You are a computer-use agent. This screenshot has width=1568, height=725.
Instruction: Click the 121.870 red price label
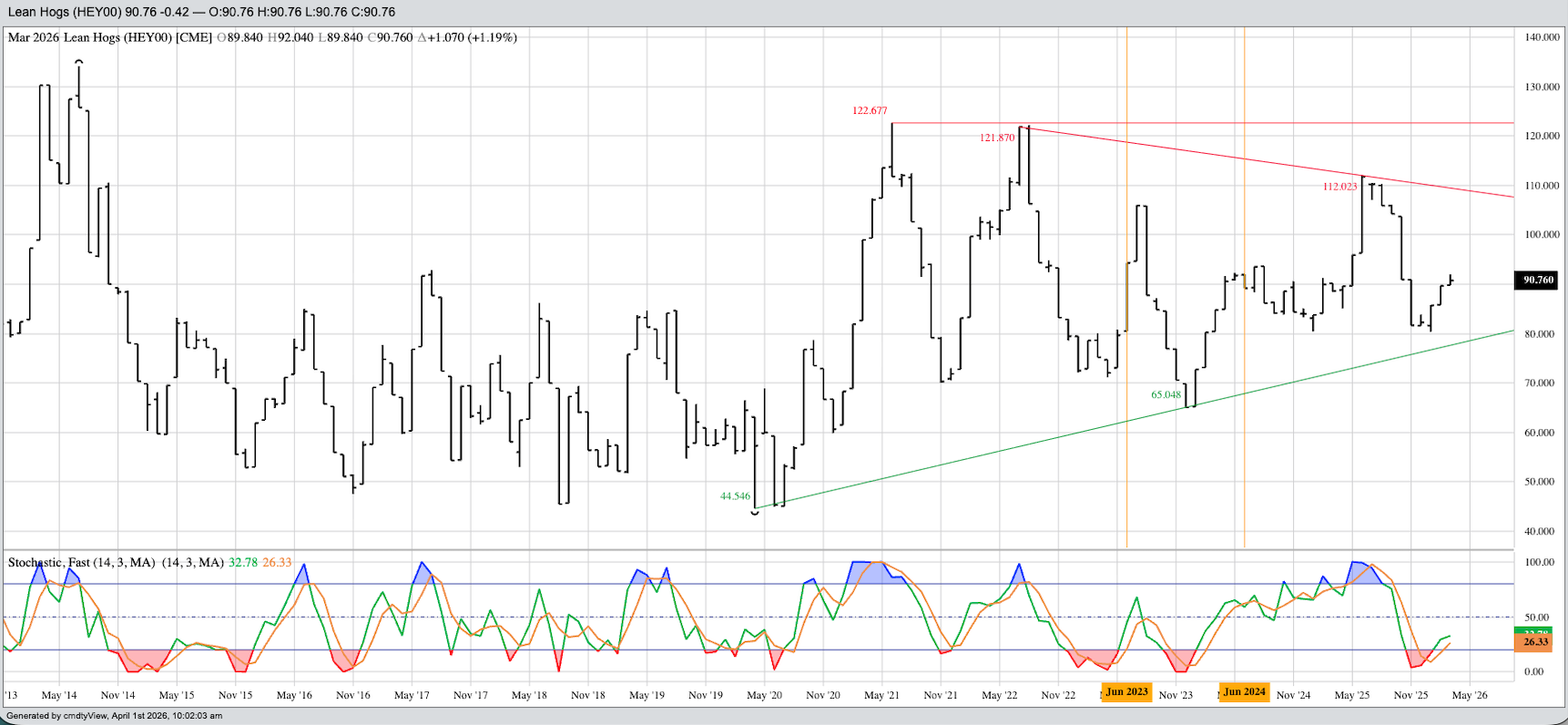[x=996, y=138]
